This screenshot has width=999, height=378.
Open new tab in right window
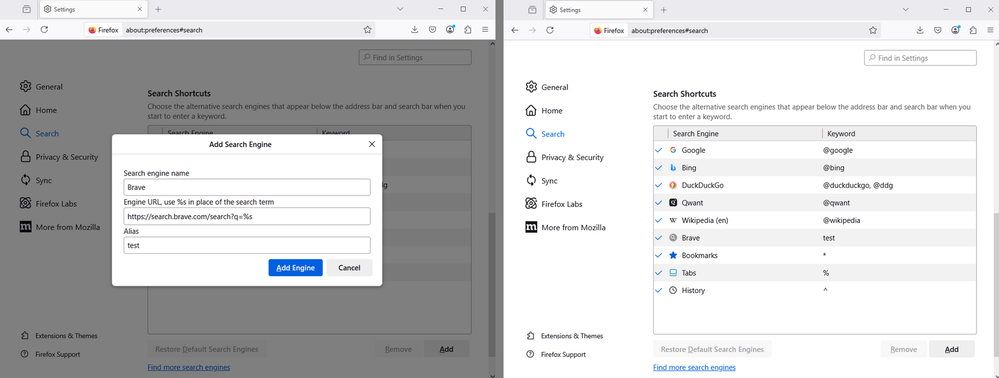663,10
